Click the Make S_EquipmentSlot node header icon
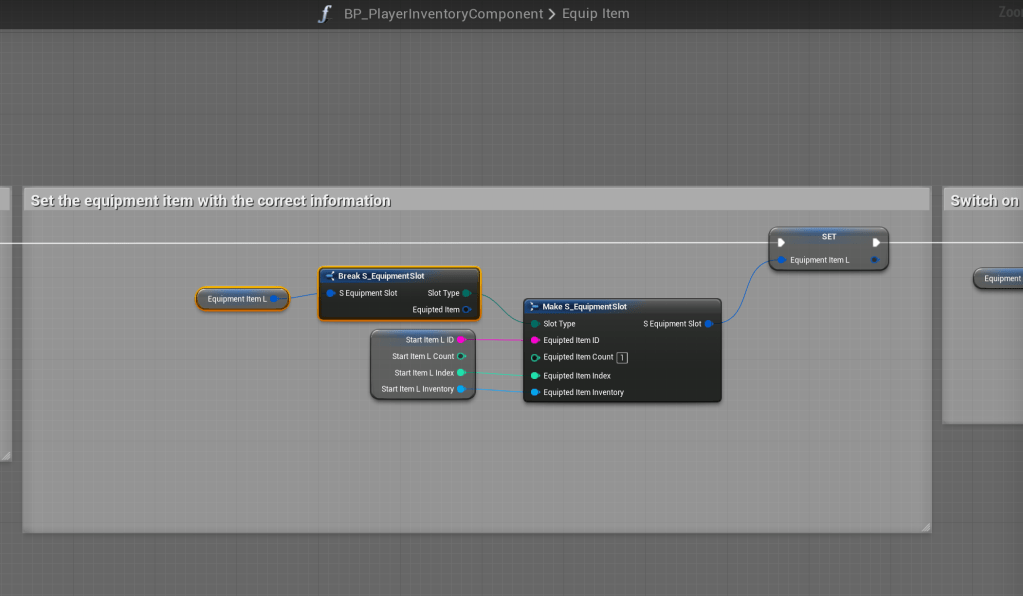 point(534,307)
